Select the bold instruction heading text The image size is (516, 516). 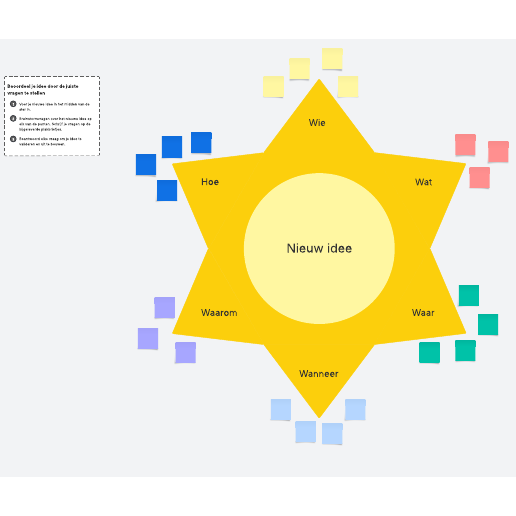(43, 89)
